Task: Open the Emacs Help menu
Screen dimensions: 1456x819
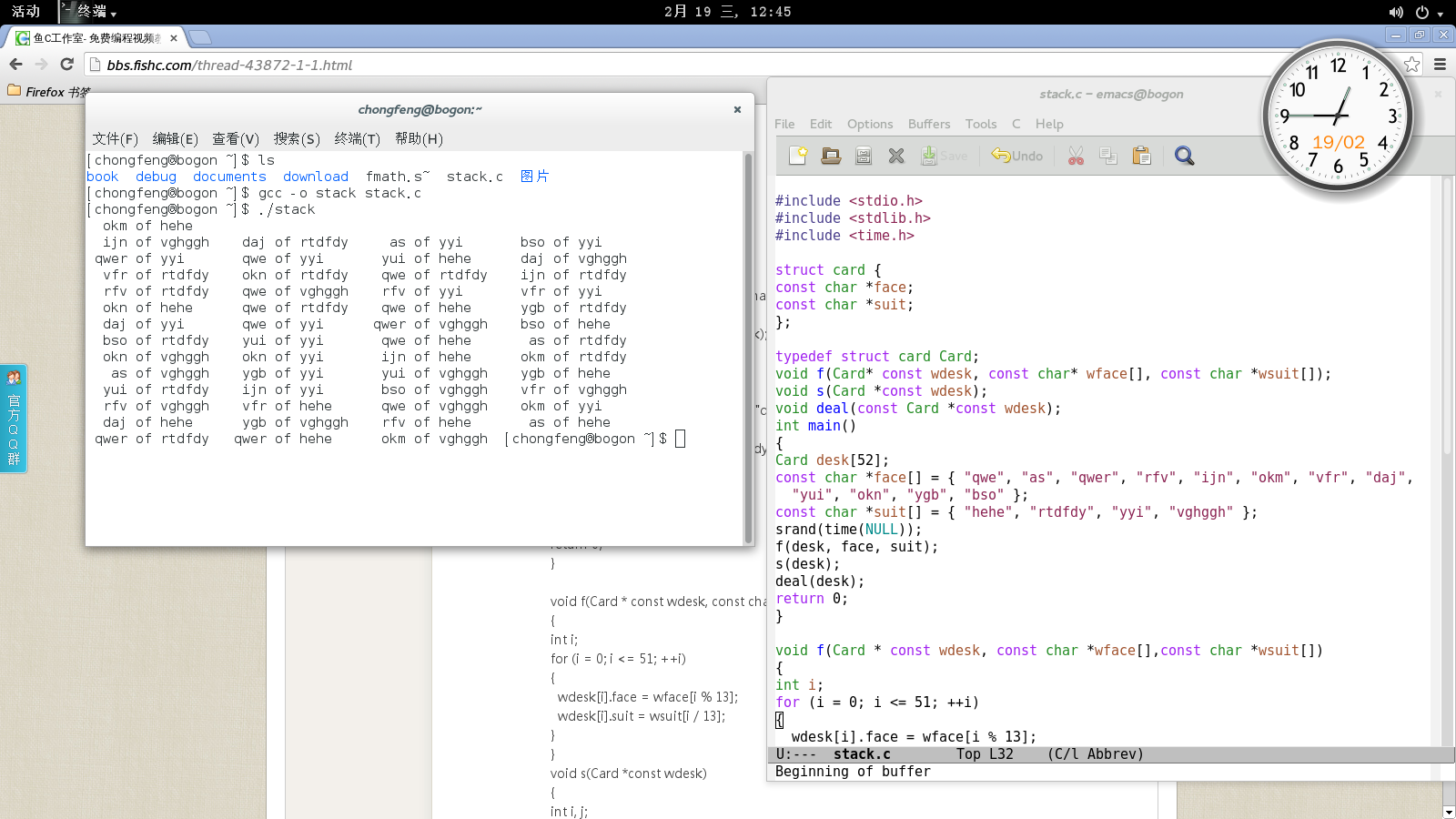Action: 1049,124
